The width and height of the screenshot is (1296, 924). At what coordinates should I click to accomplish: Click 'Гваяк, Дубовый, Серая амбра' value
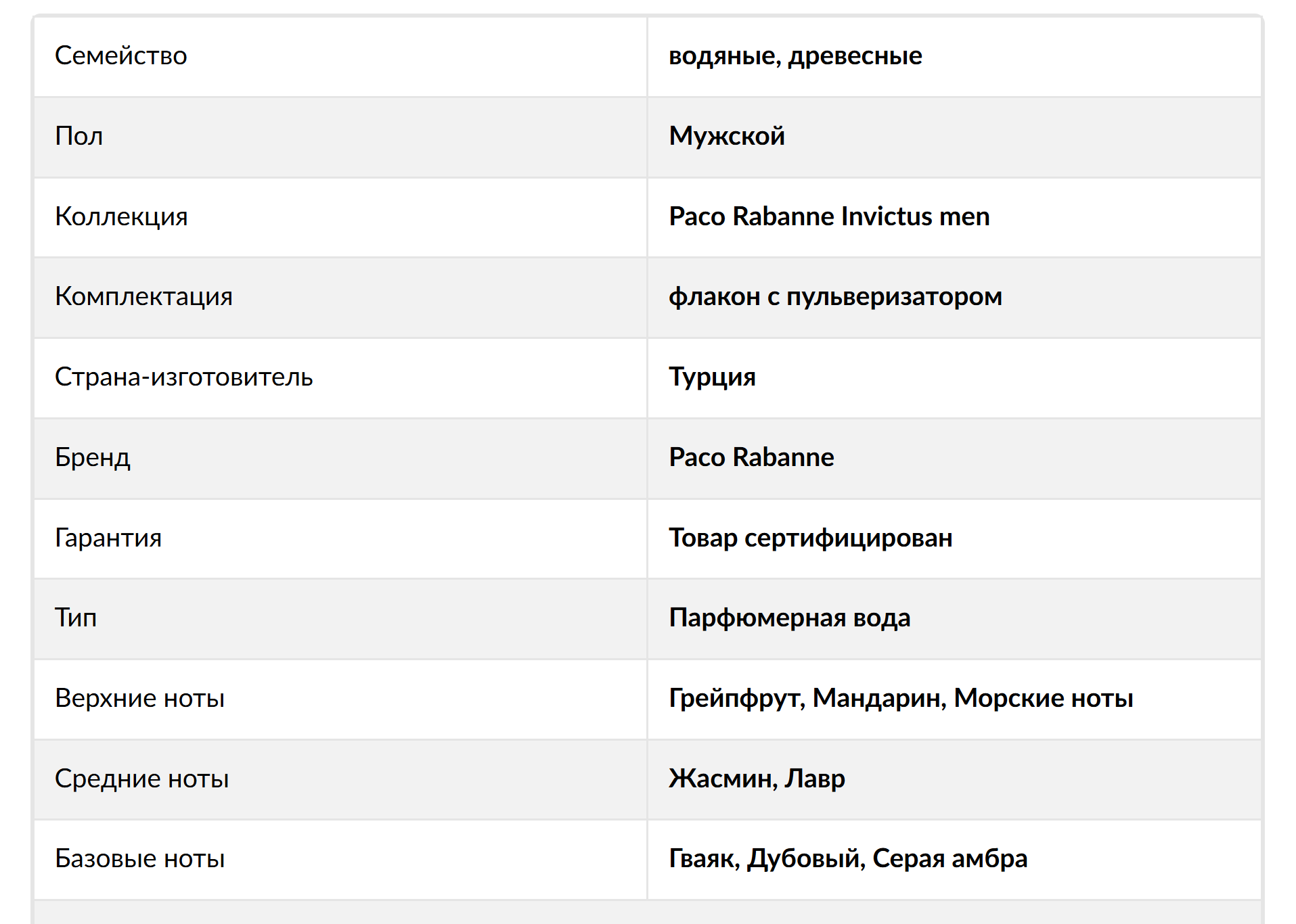847,858
